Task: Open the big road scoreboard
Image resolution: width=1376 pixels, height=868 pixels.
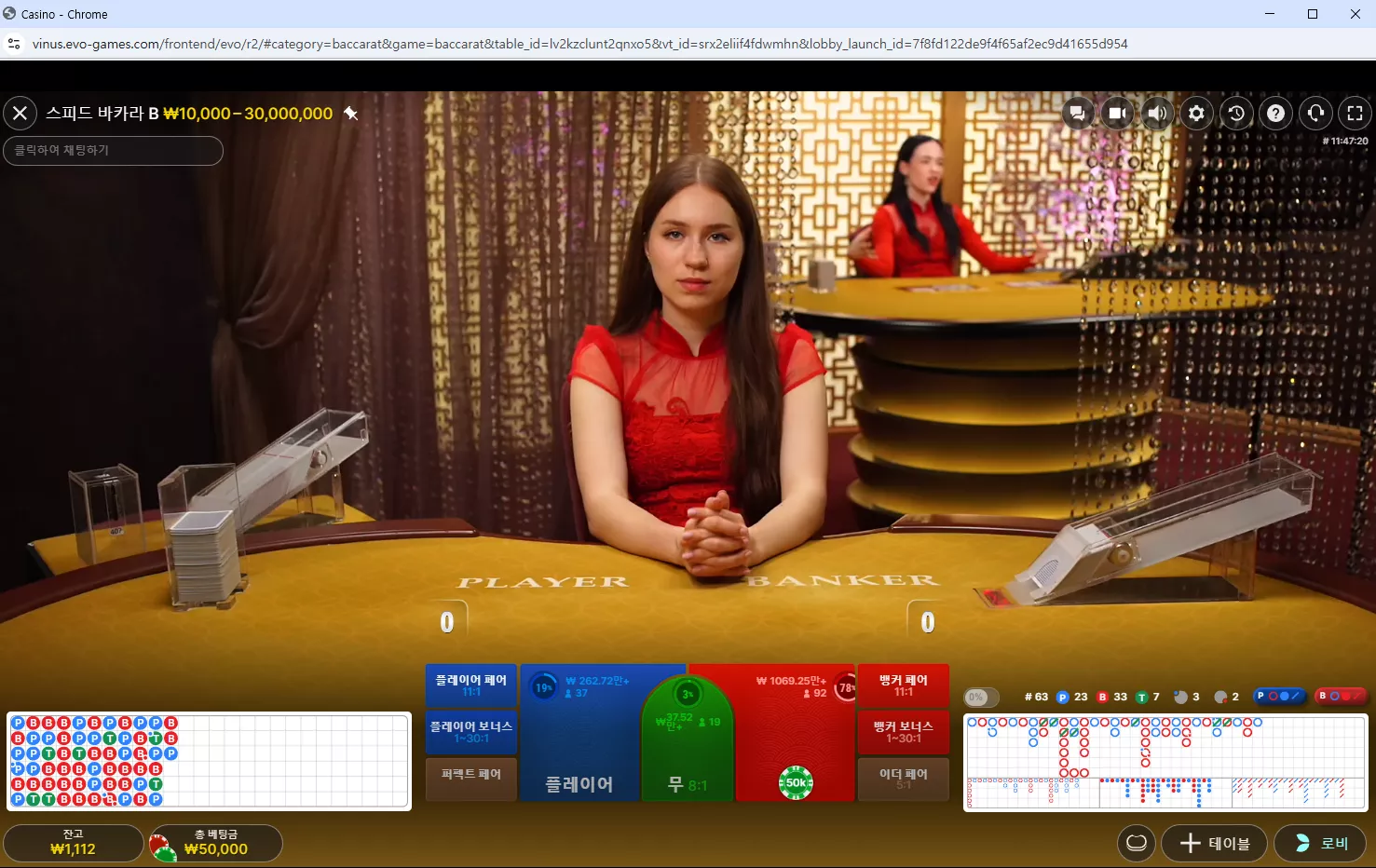Action: click(x=1165, y=746)
